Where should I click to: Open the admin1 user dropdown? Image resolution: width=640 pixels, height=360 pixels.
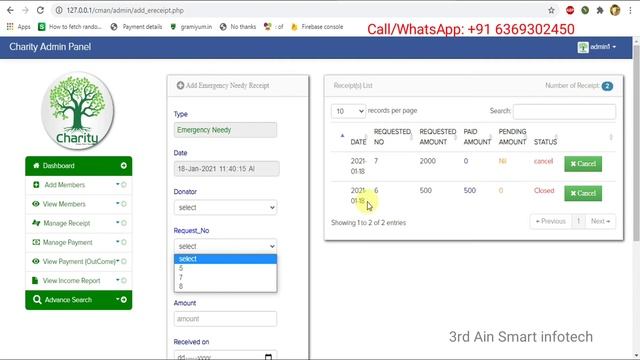coord(597,47)
